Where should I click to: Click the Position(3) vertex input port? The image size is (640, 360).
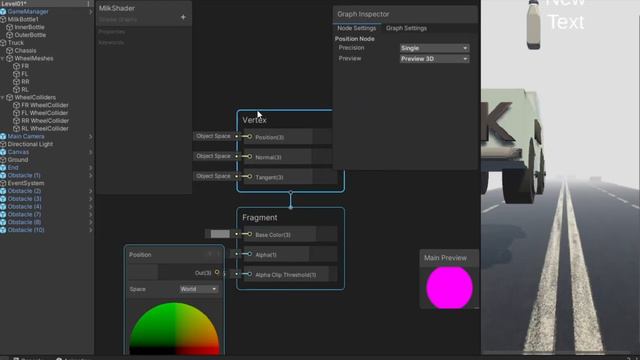click(x=249, y=137)
